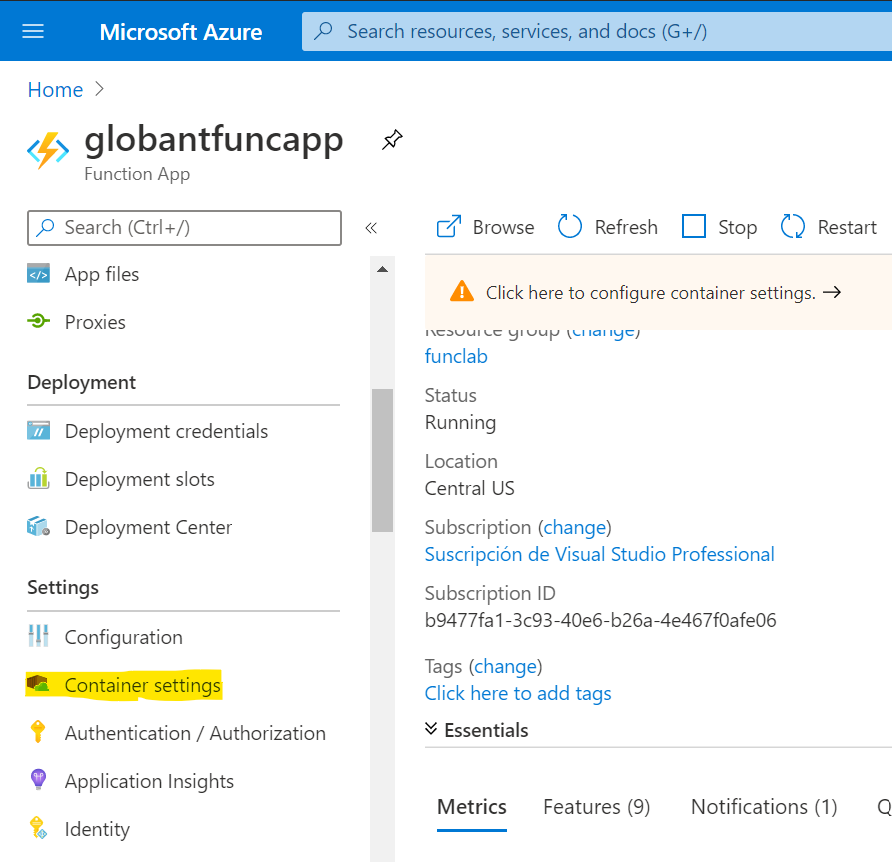Select the subscription ID text b9477fa1-3c93…

tap(600, 620)
